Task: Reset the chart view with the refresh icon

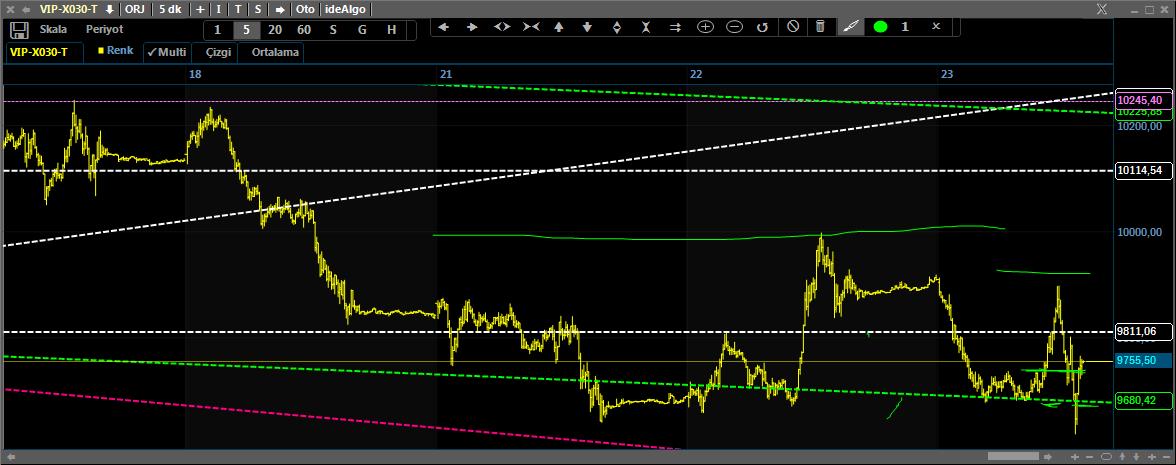Action: point(762,27)
